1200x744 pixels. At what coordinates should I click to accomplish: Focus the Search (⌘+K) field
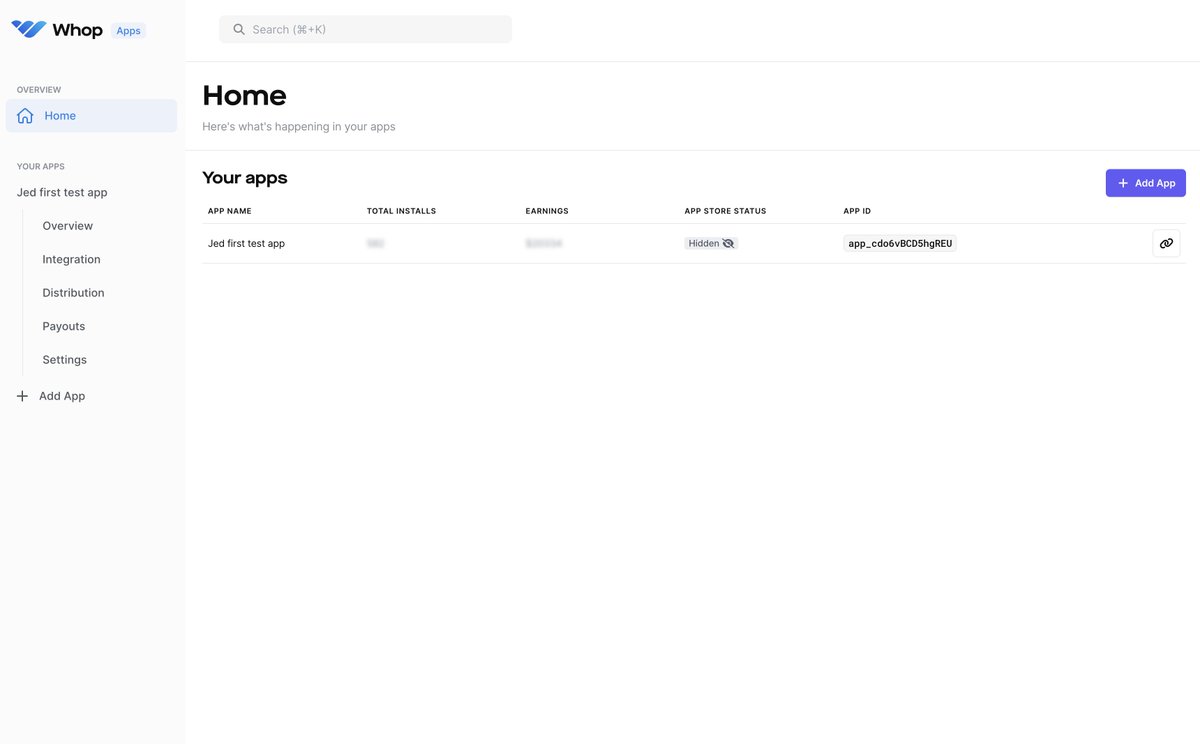point(365,29)
